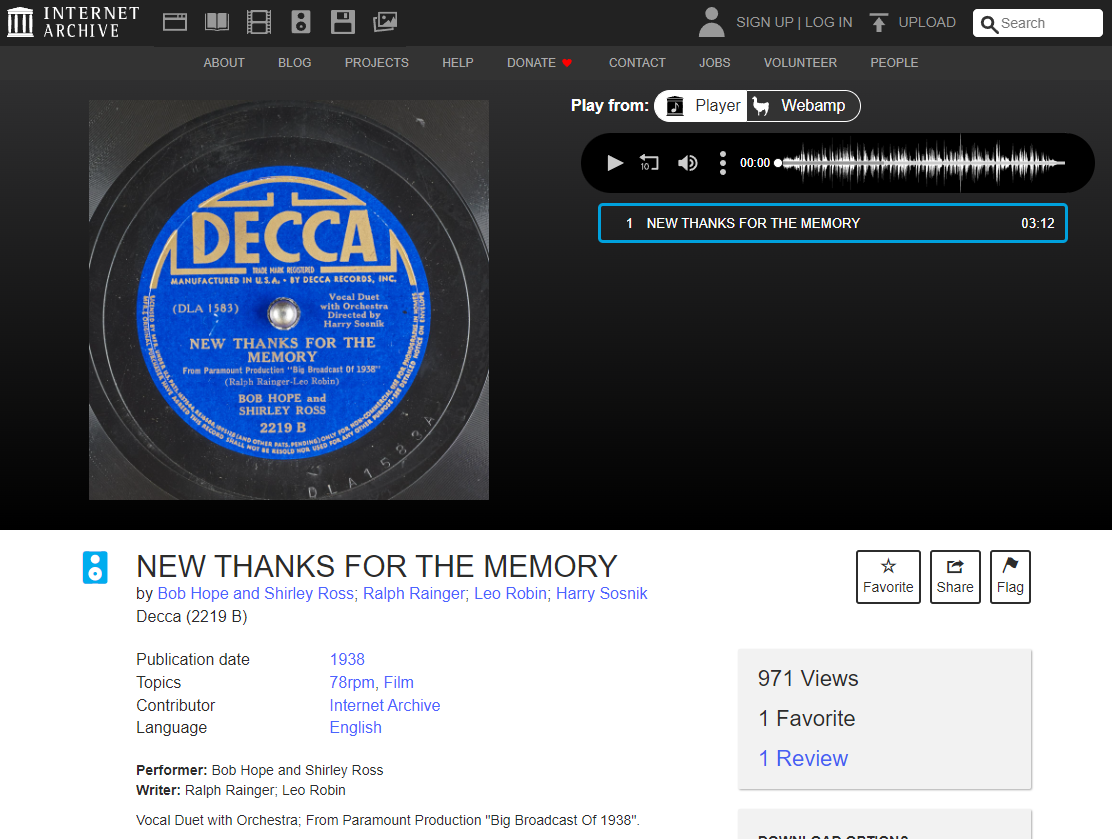1112x839 pixels.
Task: Open the Projects menu item
Action: pos(376,63)
